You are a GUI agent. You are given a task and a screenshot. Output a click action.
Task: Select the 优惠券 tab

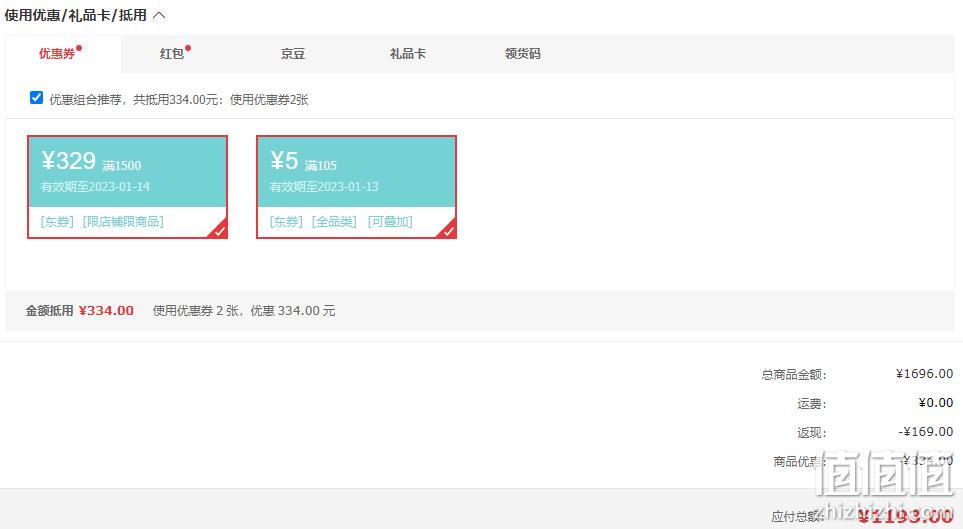[63, 53]
